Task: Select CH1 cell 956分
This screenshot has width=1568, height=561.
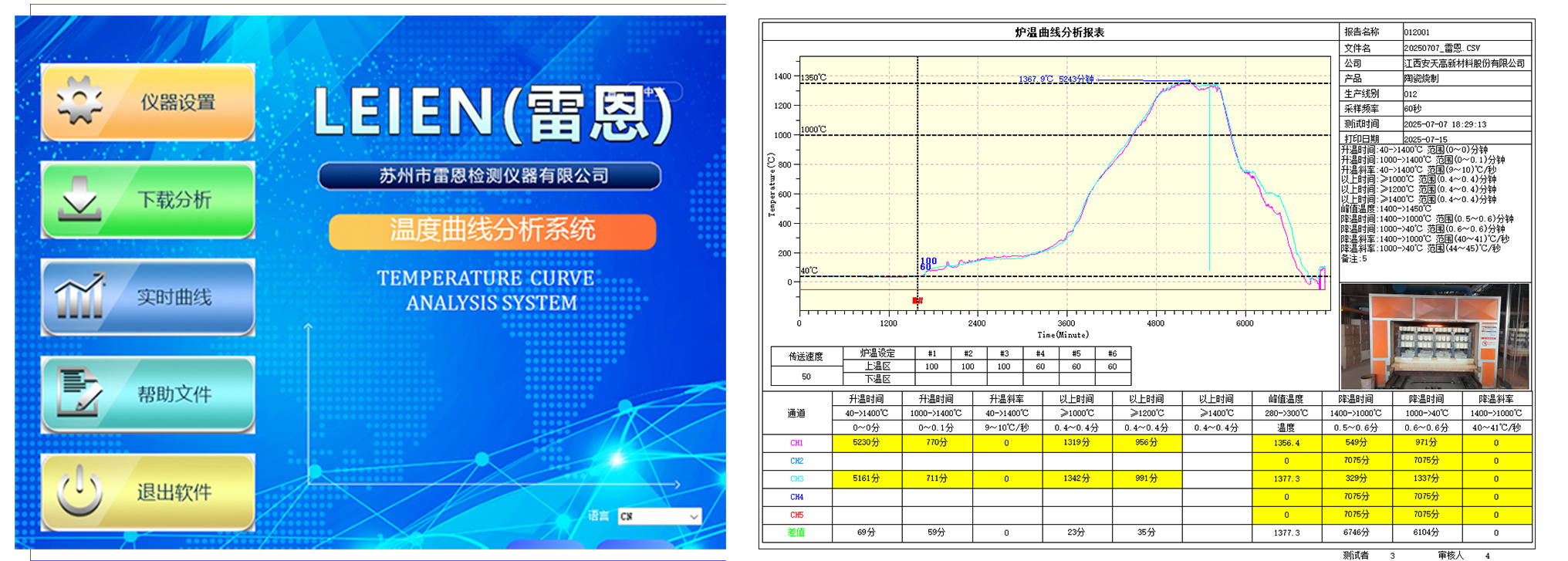Action: pos(1146,443)
